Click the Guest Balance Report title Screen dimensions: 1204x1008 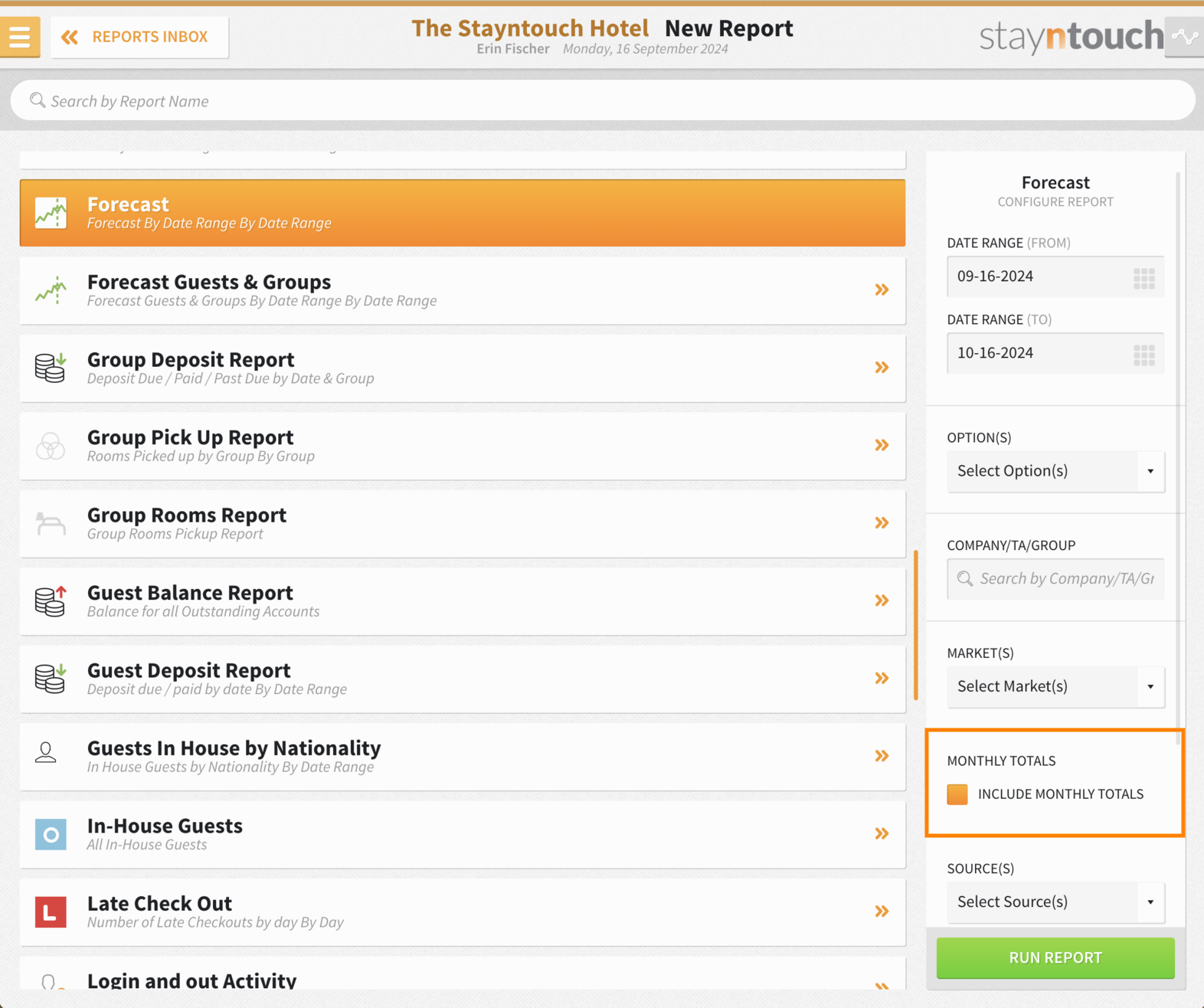click(190, 592)
